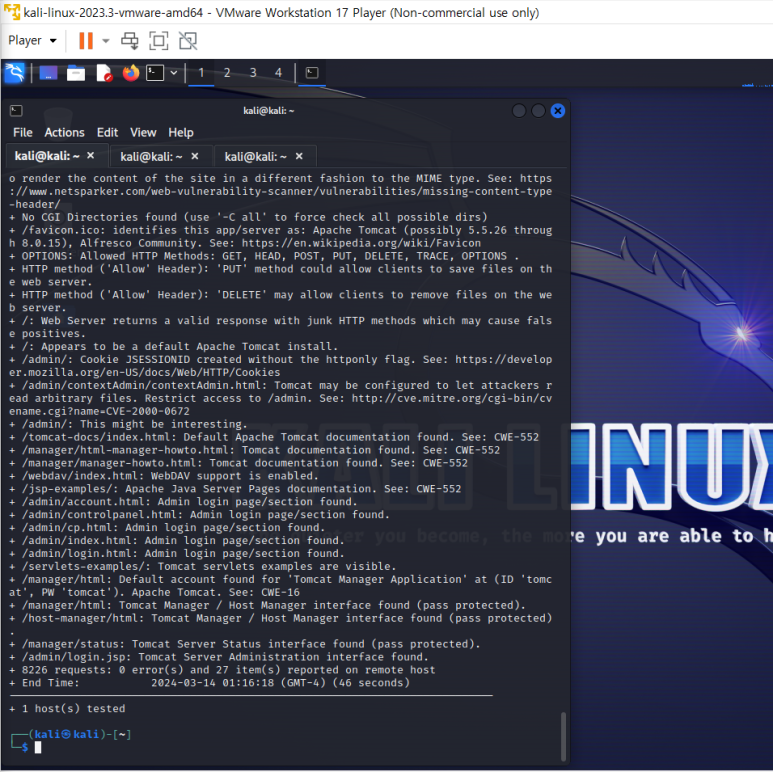Pause the virtual machine

coord(86,40)
